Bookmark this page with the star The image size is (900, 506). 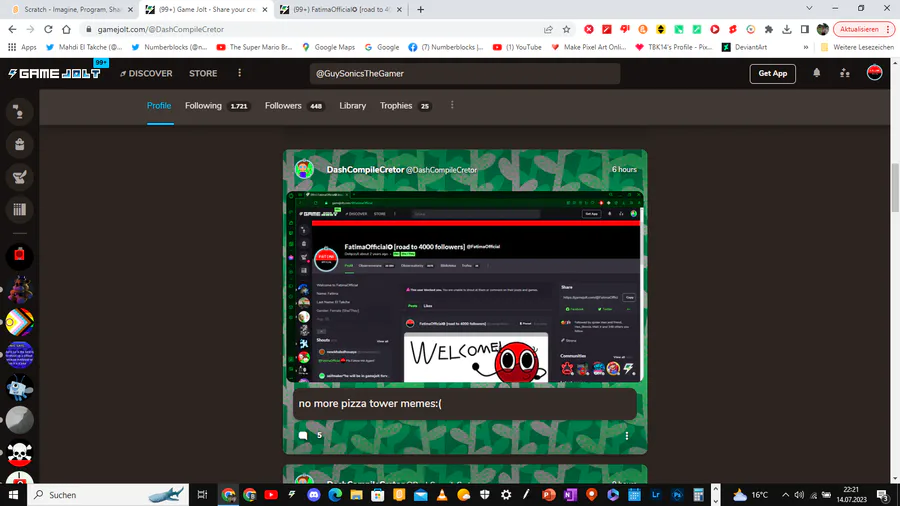[567, 29]
